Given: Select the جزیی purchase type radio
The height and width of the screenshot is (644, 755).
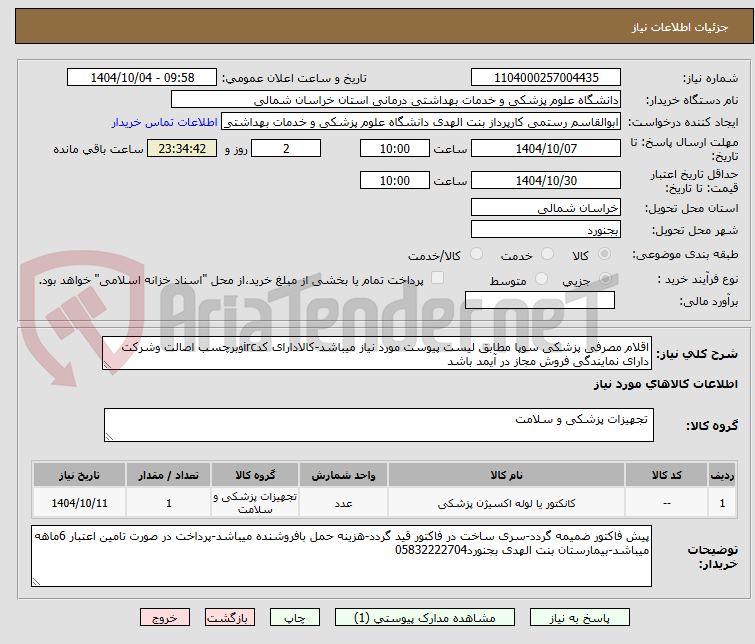Looking at the screenshot, I should click(605, 279).
